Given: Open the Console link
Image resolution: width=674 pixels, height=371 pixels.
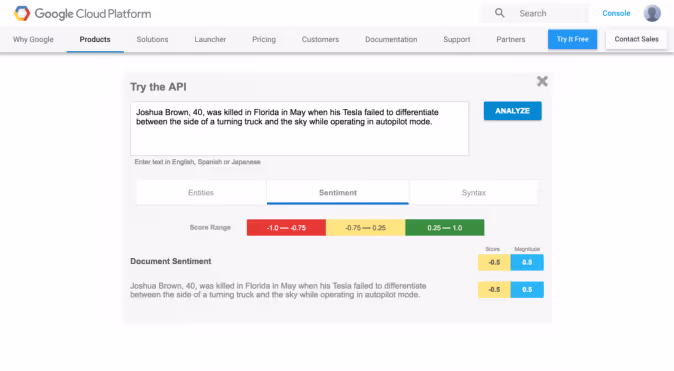Looking at the screenshot, I should tap(616, 13).
